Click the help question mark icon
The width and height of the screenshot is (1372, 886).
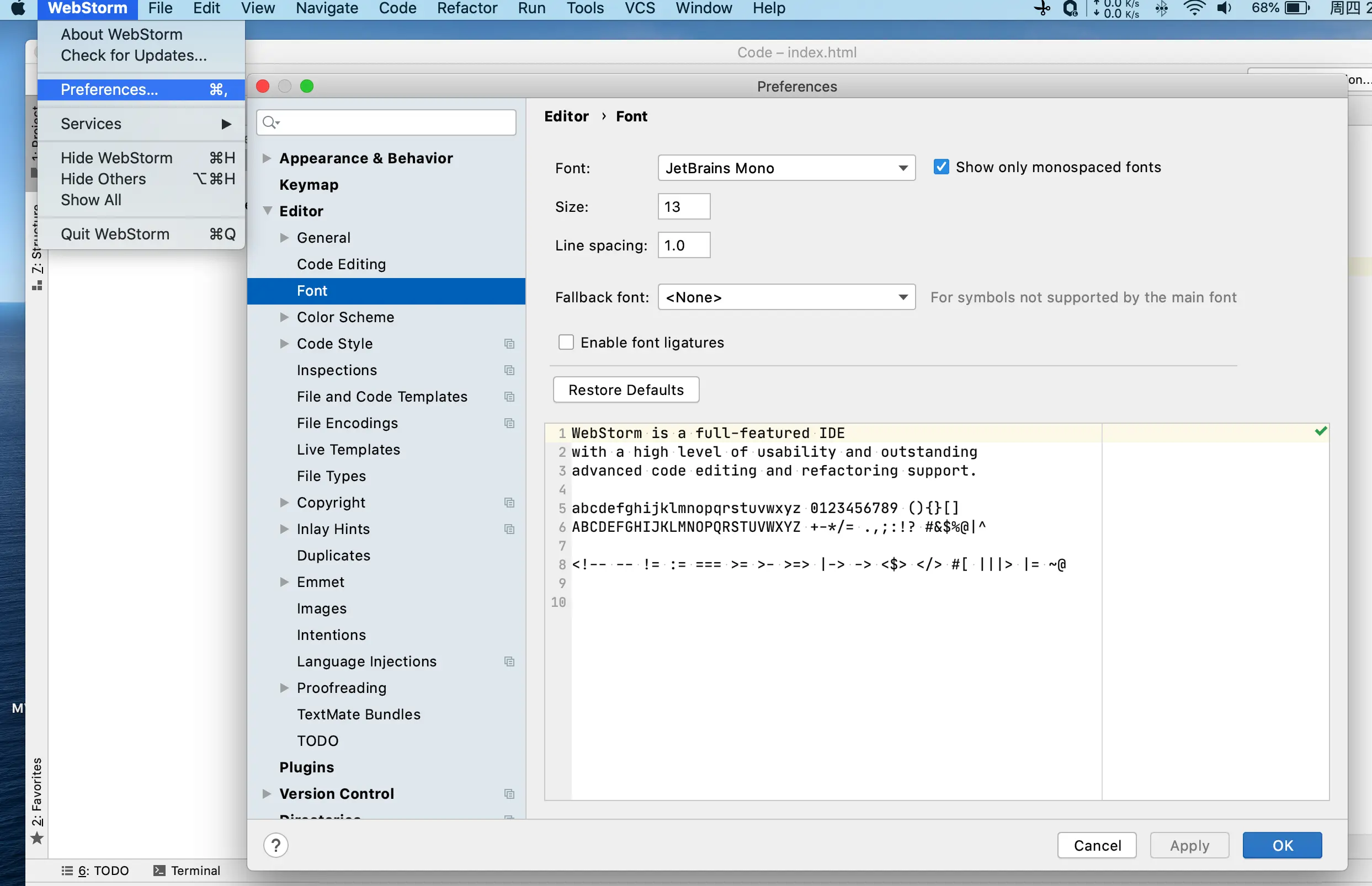(x=275, y=845)
